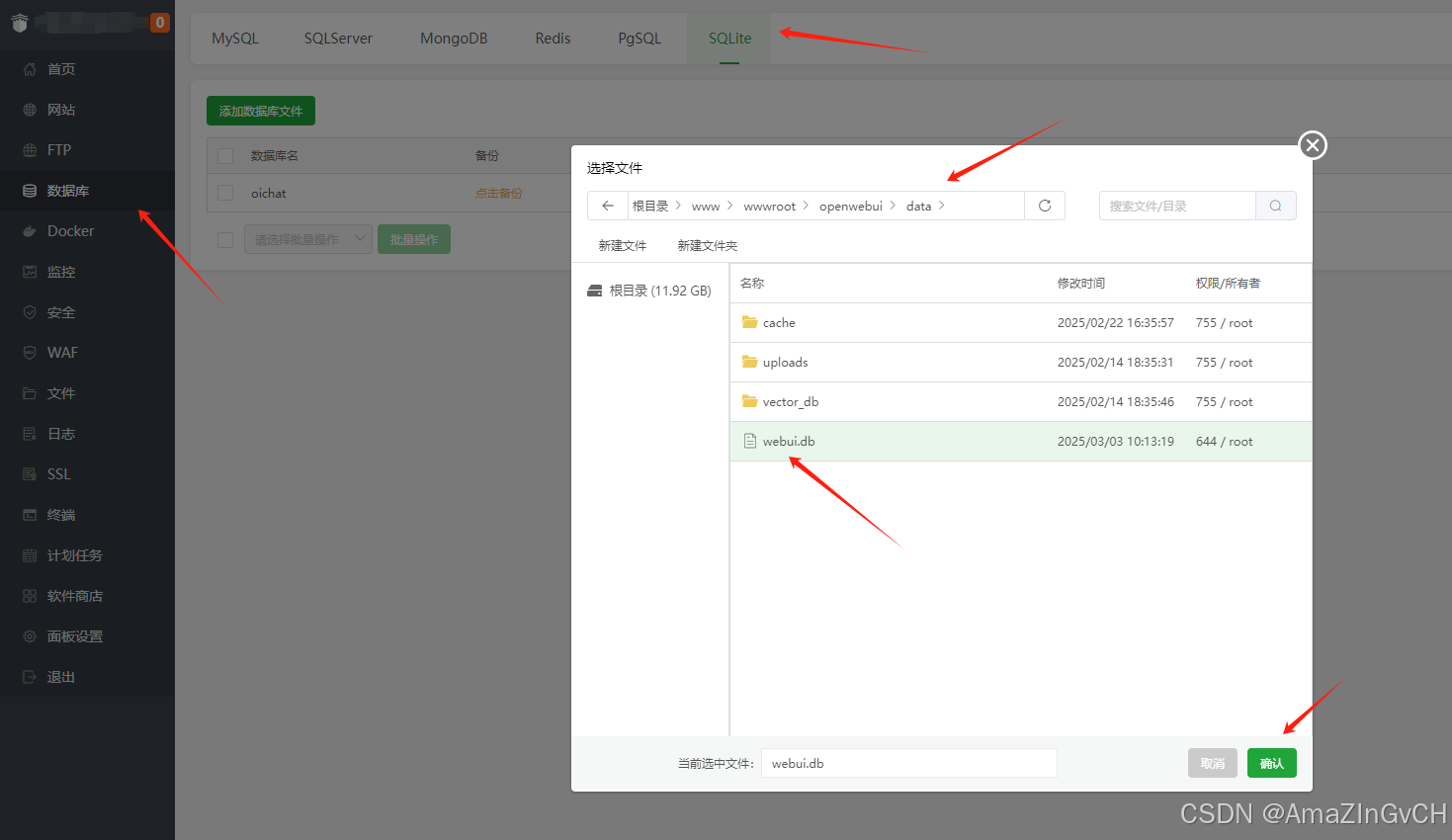Click the 取消 cancel button

[1213, 763]
